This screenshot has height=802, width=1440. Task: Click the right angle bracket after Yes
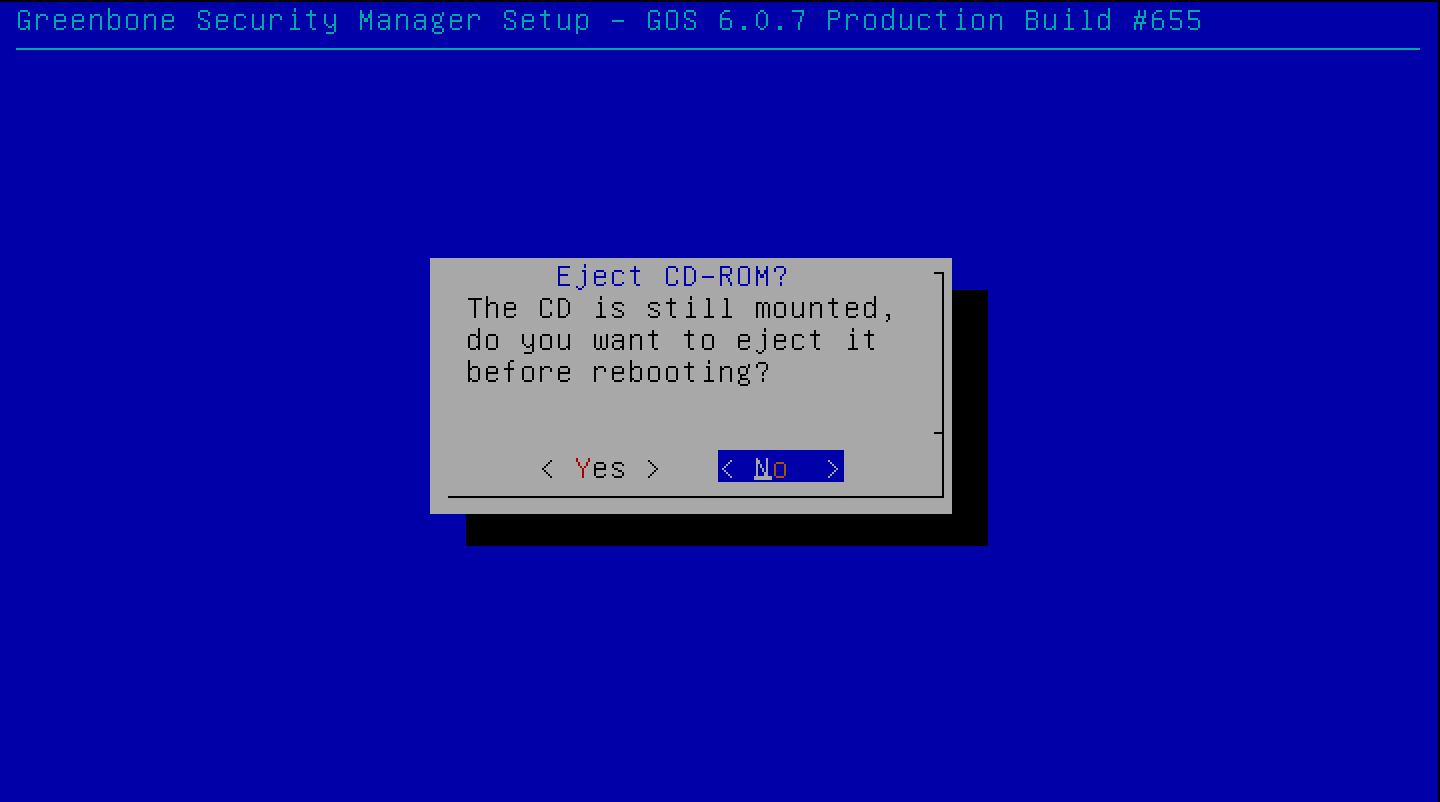pos(653,469)
